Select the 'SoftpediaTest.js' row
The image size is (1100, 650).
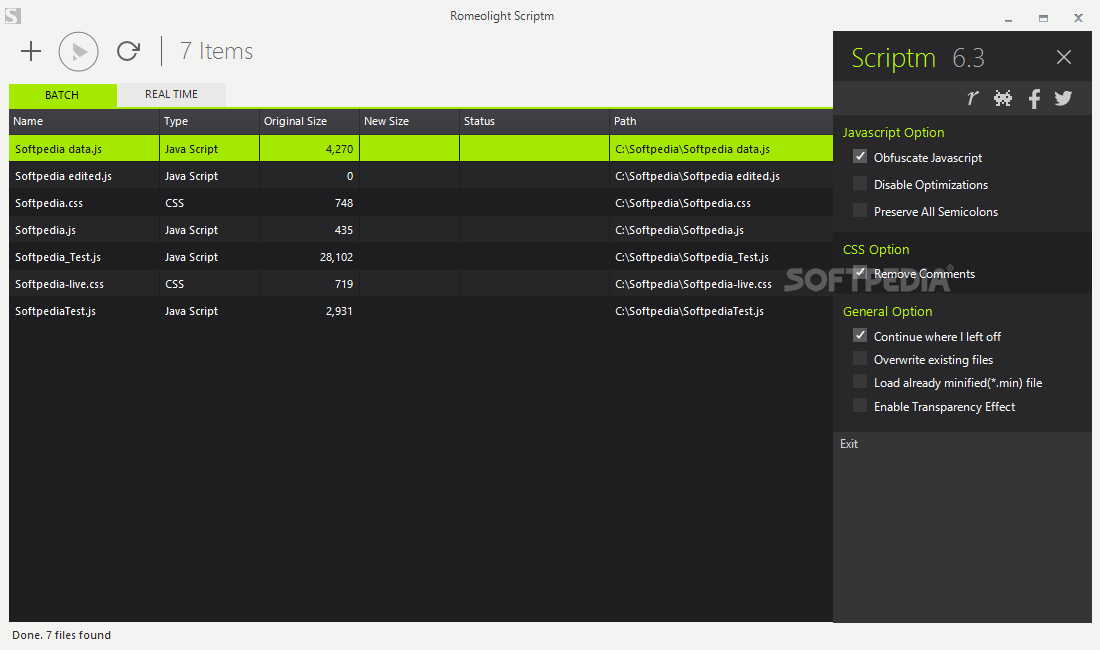tap(421, 311)
